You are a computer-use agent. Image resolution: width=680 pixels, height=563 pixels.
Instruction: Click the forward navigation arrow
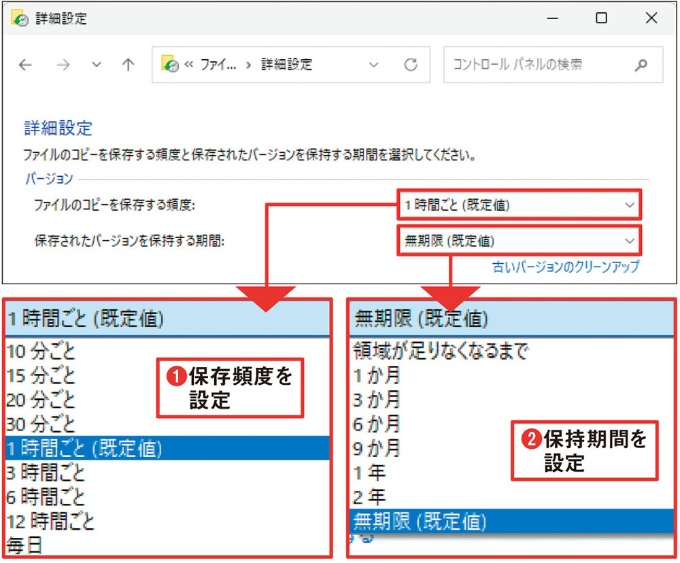[x=62, y=65]
